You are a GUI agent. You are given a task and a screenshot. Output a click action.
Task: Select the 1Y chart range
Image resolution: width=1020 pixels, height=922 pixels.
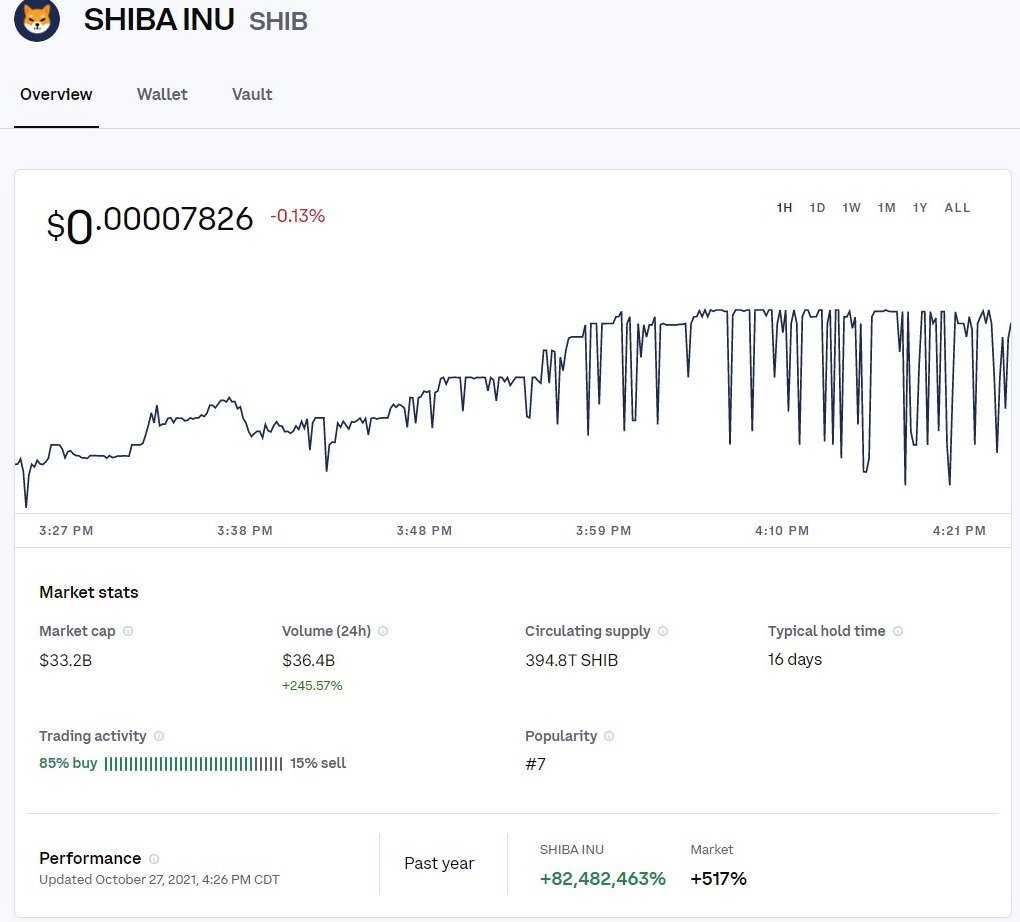920,208
